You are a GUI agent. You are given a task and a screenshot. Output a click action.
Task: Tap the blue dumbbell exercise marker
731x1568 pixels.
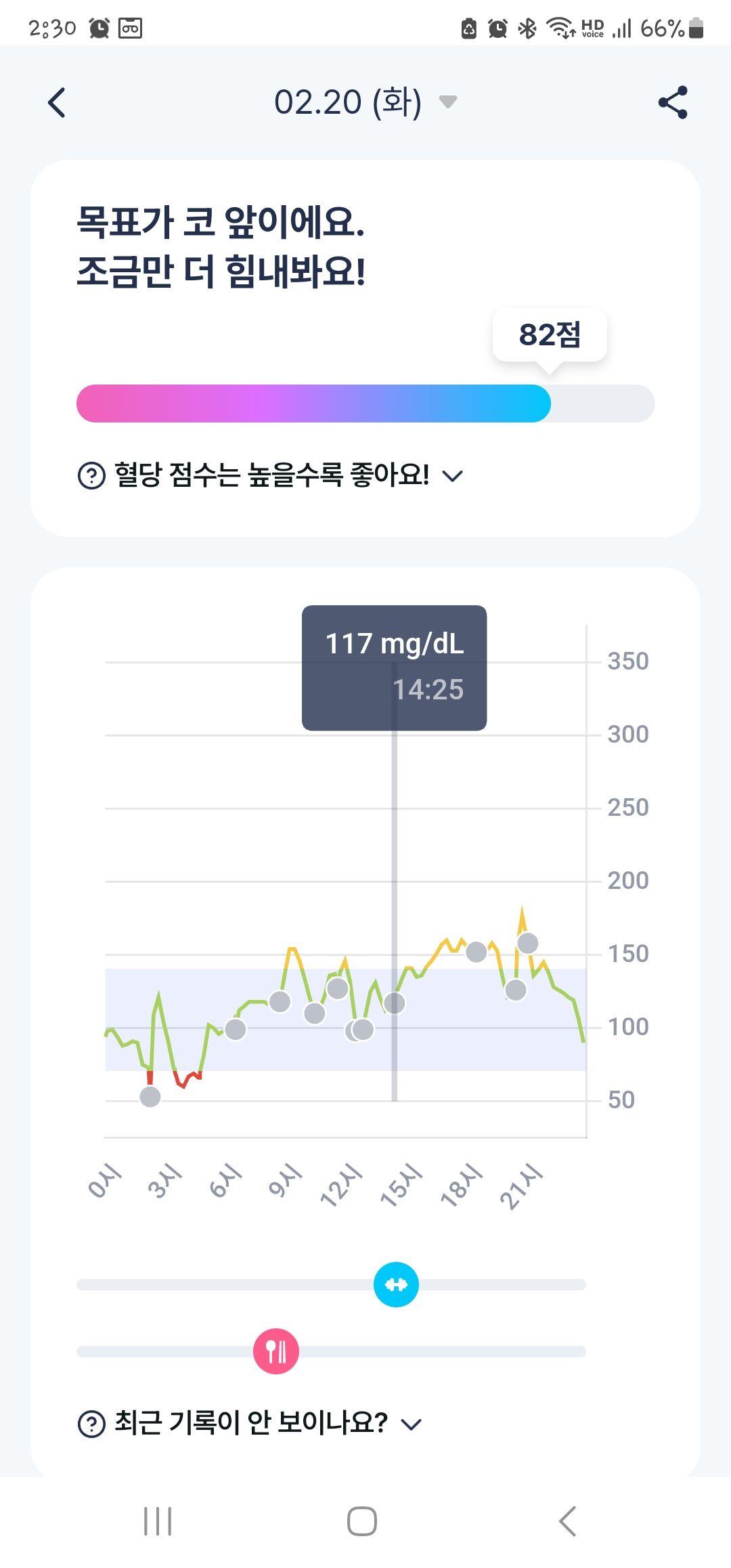[396, 1284]
